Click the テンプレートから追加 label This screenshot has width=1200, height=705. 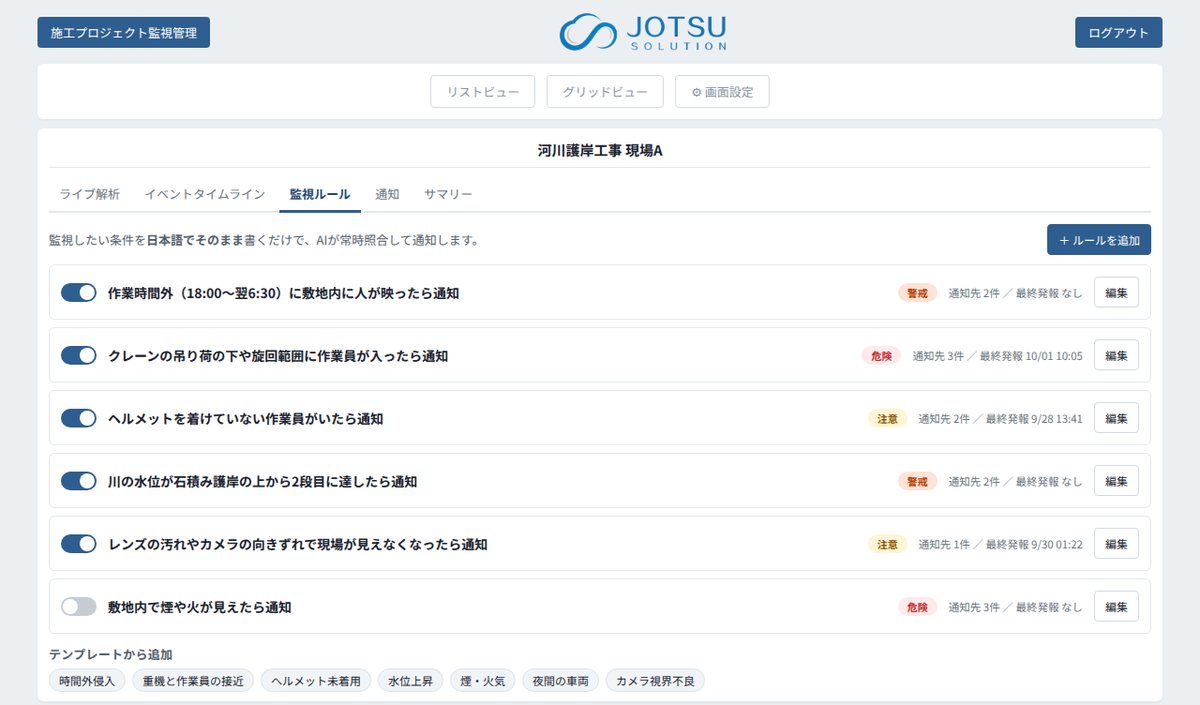[x=111, y=654]
